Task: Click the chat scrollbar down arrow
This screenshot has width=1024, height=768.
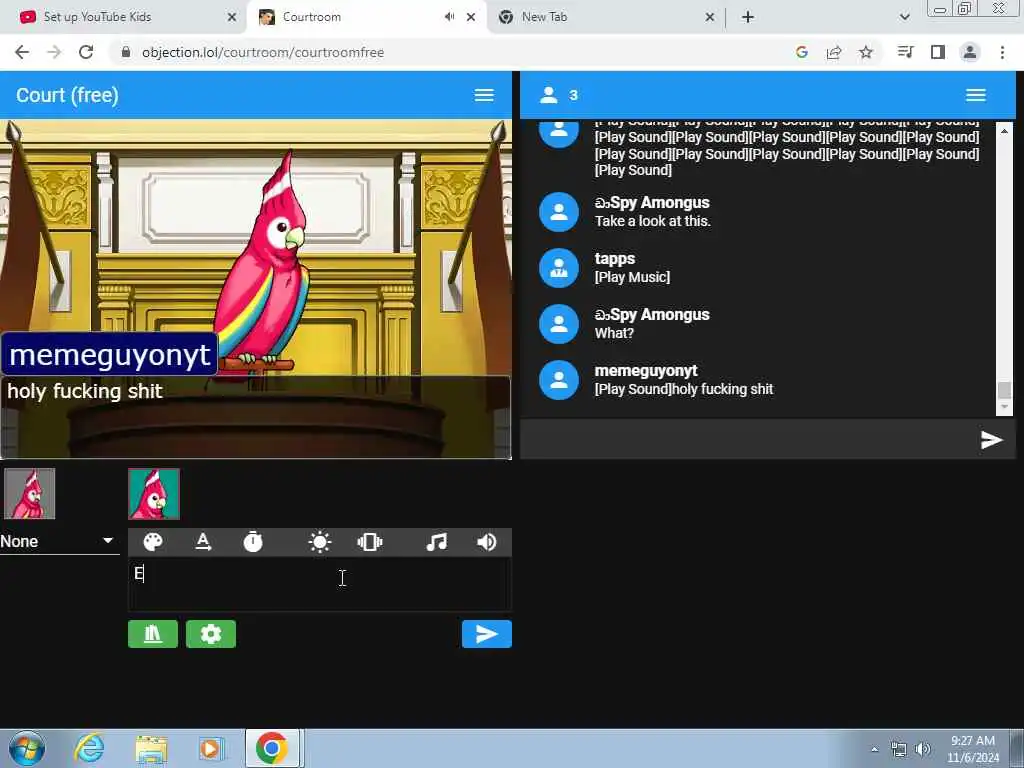Action: tap(1004, 407)
